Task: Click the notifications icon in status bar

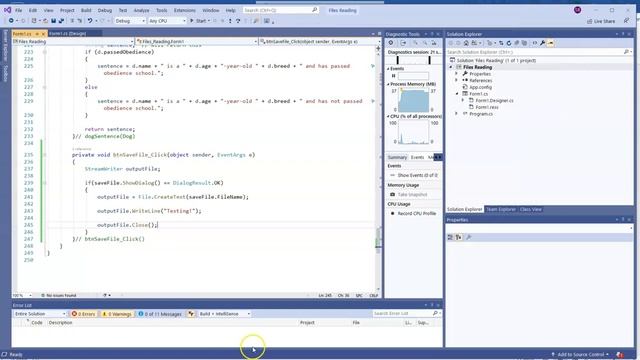Action: pos(620,355)
